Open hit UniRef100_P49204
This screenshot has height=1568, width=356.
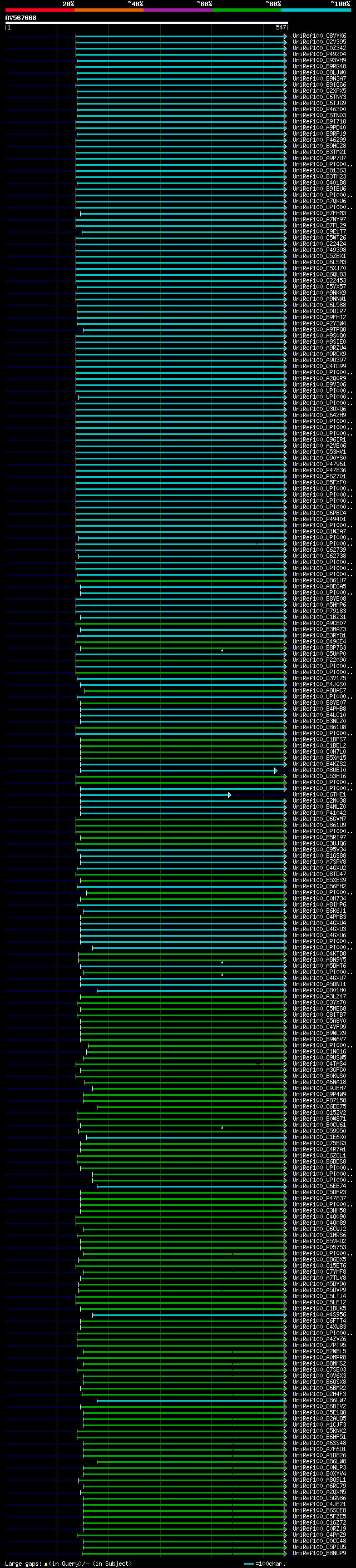pos(319,54)
